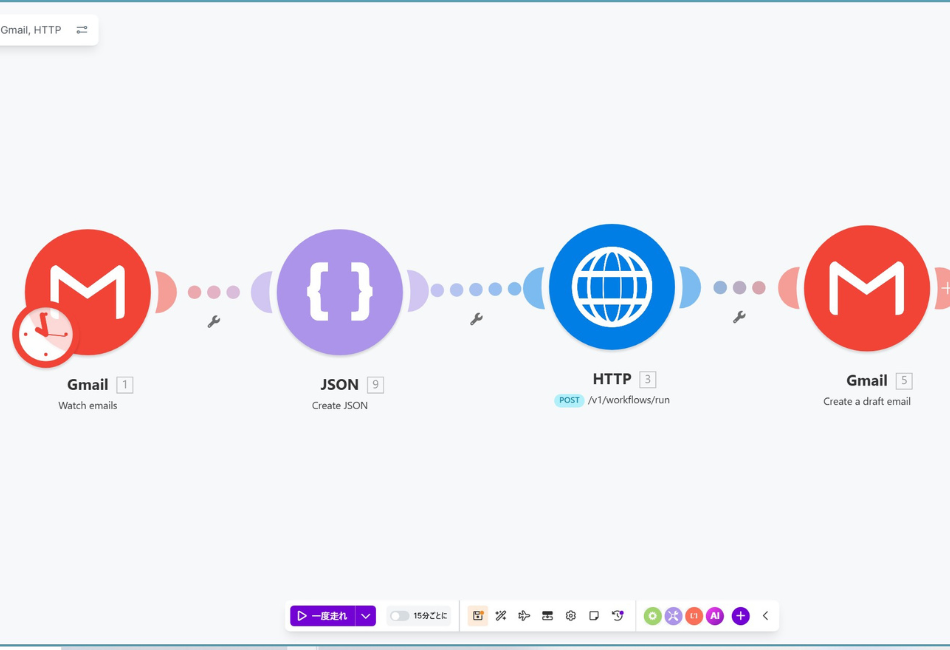Toggle the 15分ごとに scheduling switch
Viewport: 950px width, 650px height.
click(399, 615)
